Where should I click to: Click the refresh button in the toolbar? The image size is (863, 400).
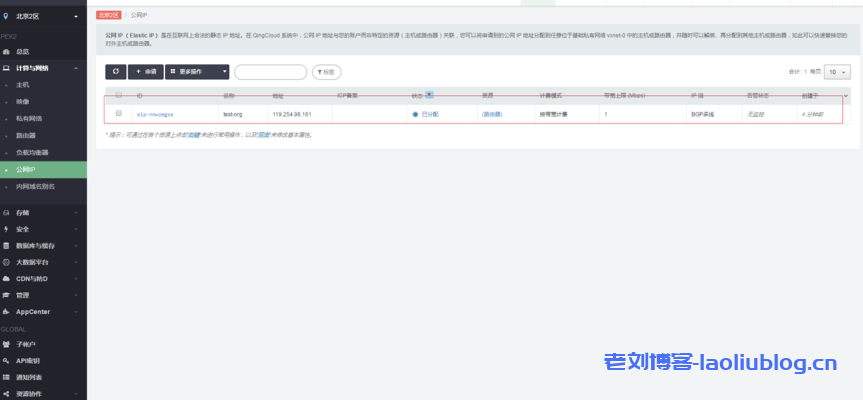[x=116, y=72]
